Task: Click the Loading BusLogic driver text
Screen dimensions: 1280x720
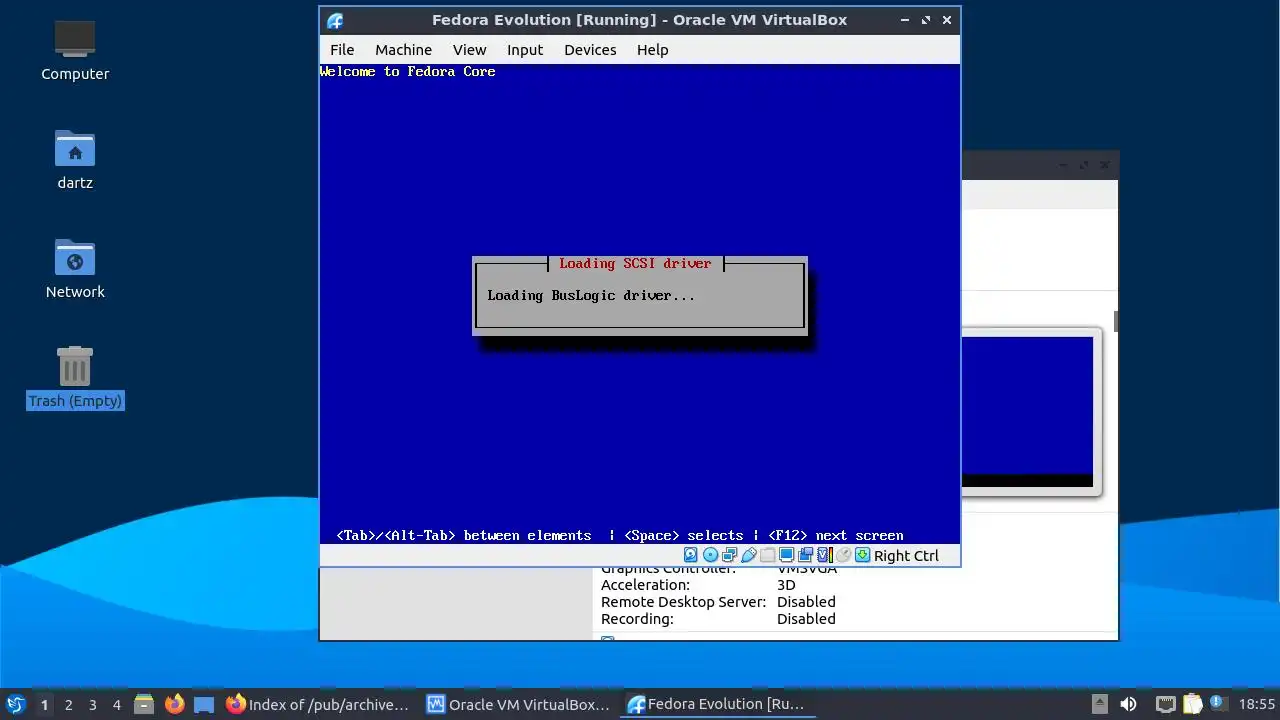Action: click(x=590, y=295)
